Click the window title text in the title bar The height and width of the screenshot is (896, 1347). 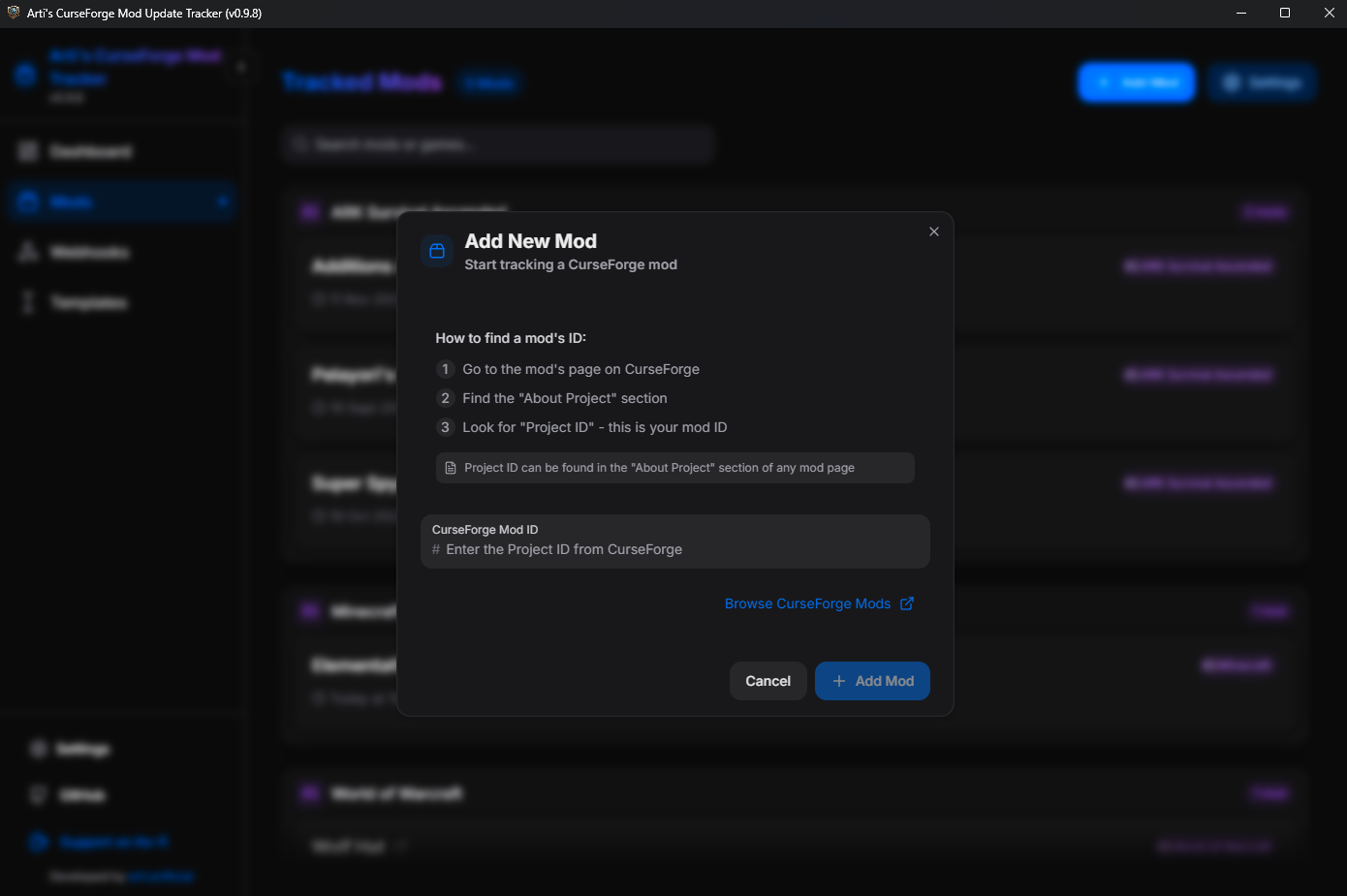click(144, 14)
